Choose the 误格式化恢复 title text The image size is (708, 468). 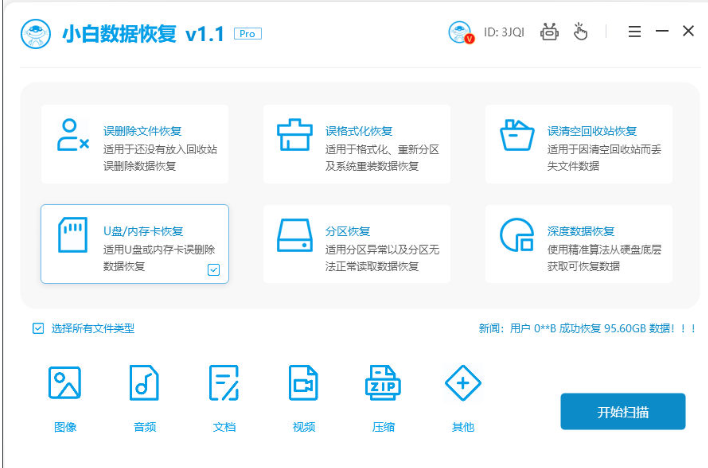[359, 131]
